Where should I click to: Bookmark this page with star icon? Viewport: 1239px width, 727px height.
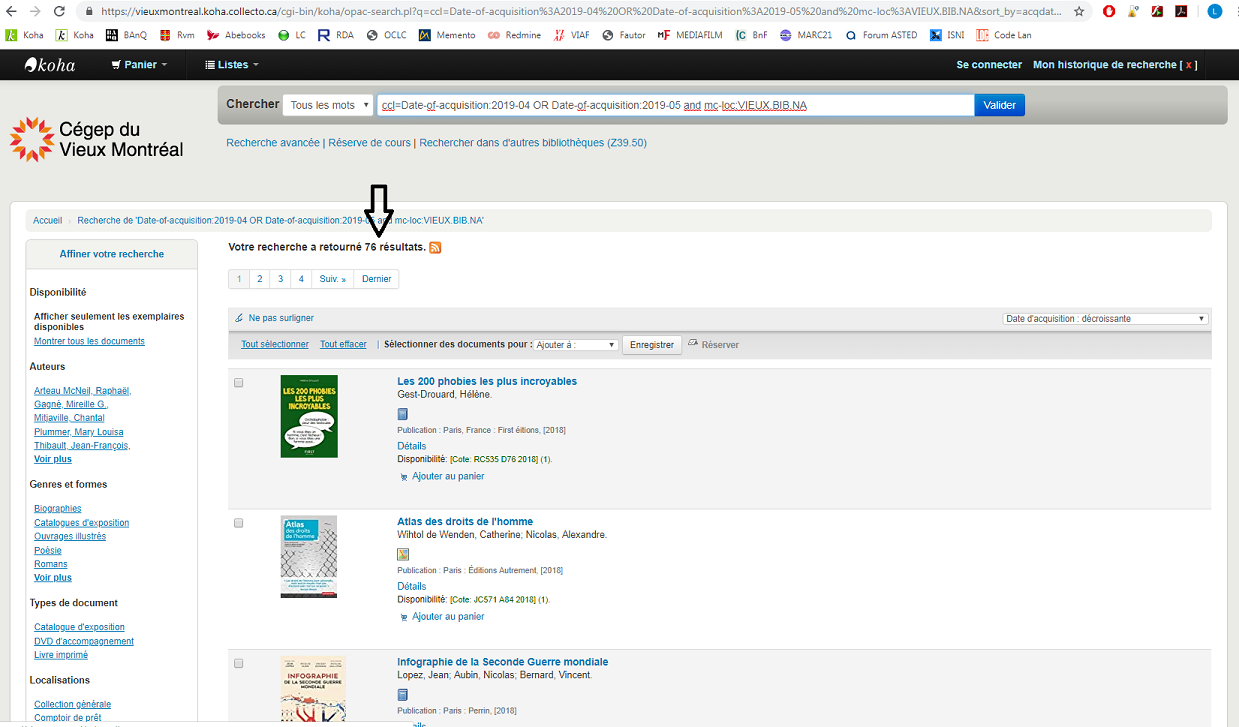[1079, 12]
